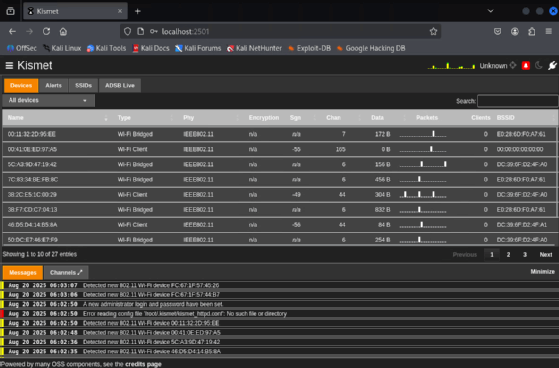Minimize the messages panel

[542, 272]
